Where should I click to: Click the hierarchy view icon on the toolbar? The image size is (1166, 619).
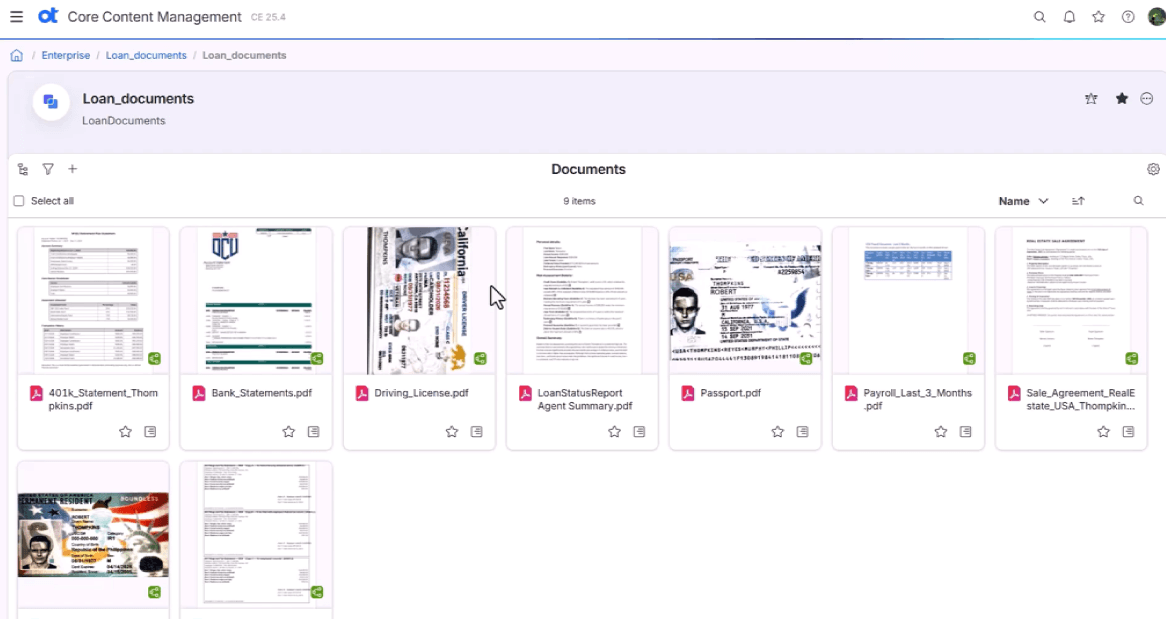(22, 169)
